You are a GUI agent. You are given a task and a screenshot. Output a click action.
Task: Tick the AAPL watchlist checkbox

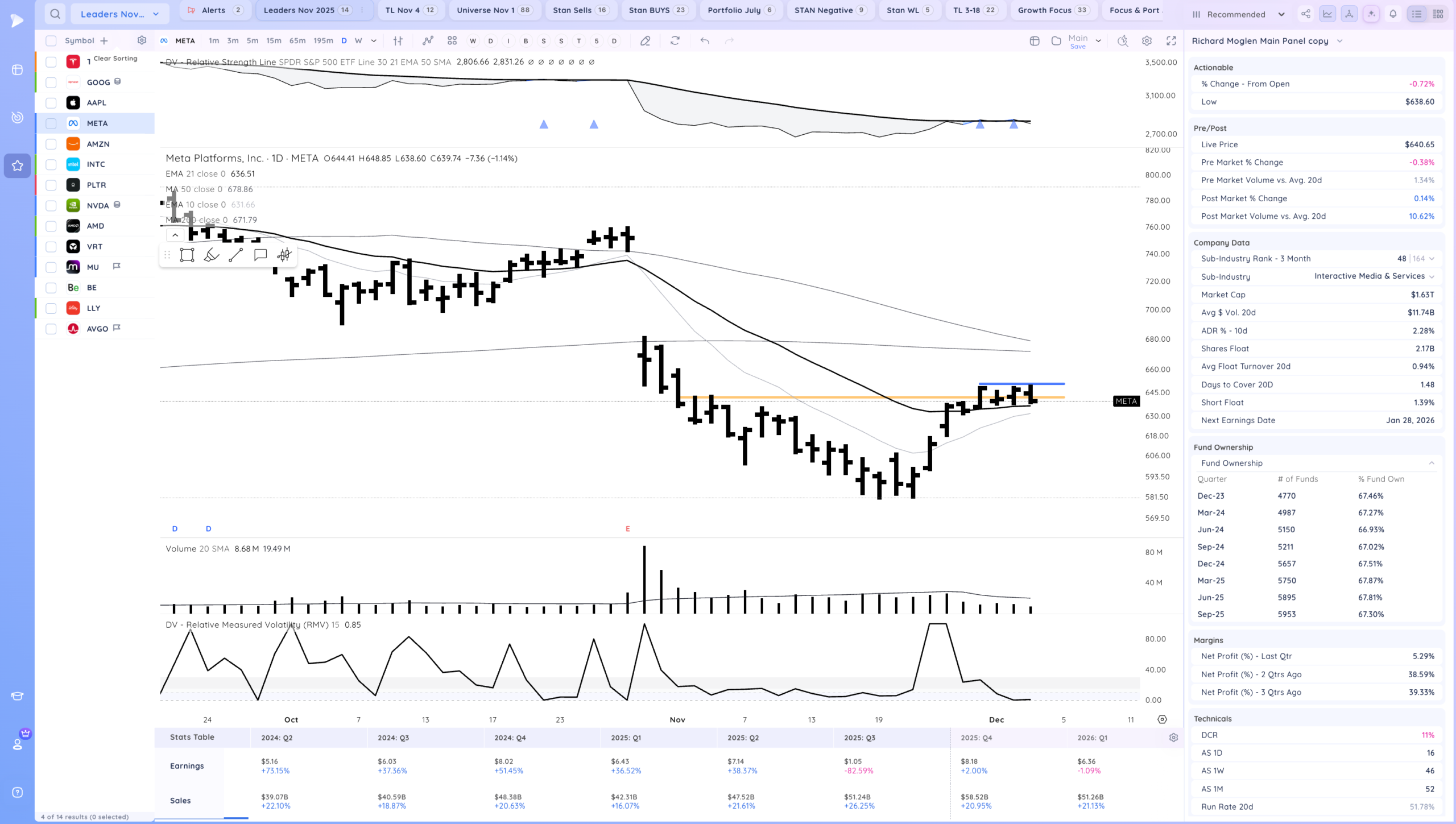click(51, 103)
